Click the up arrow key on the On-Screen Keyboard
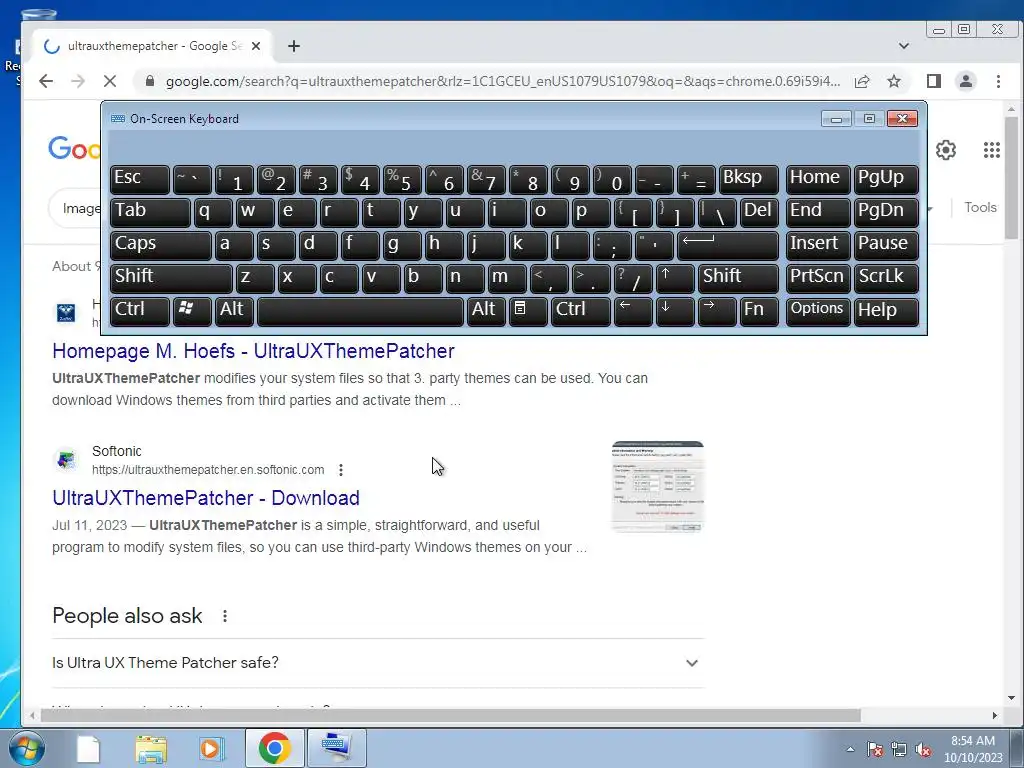Screen dimensions: 1024x768 pos(675,278)
